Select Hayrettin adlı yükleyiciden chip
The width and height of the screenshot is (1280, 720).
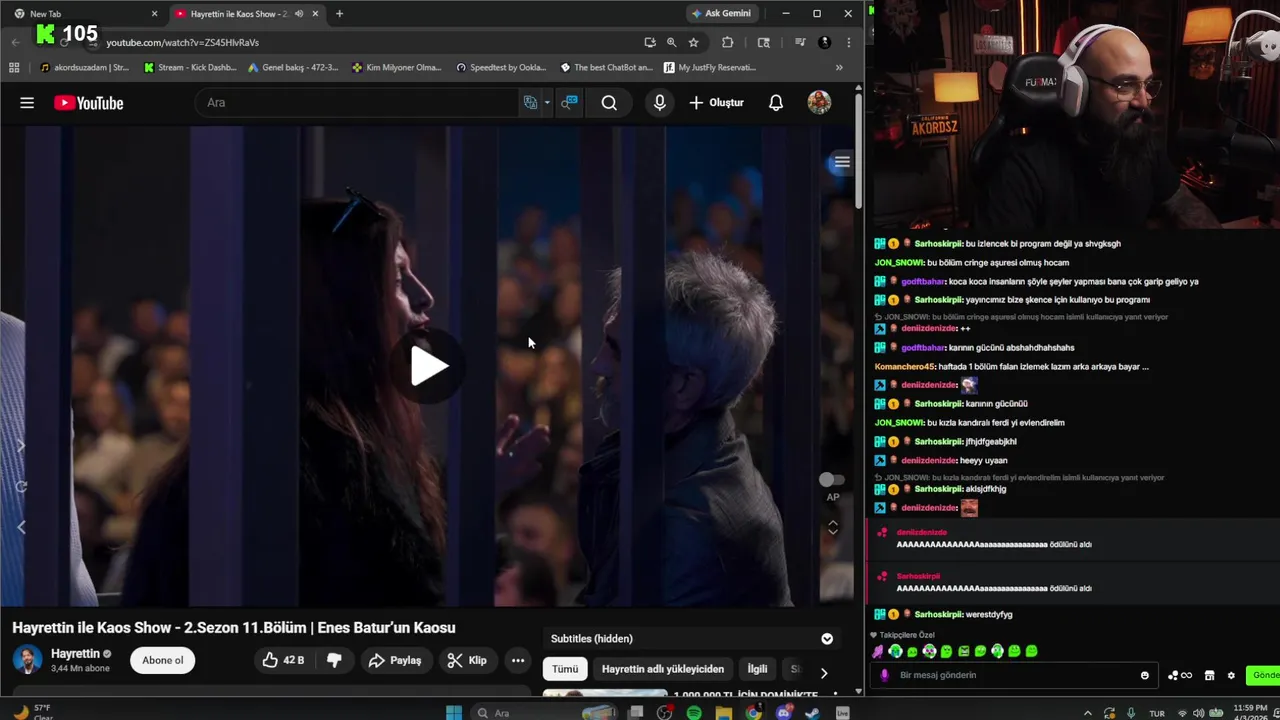tap(663, 669)
